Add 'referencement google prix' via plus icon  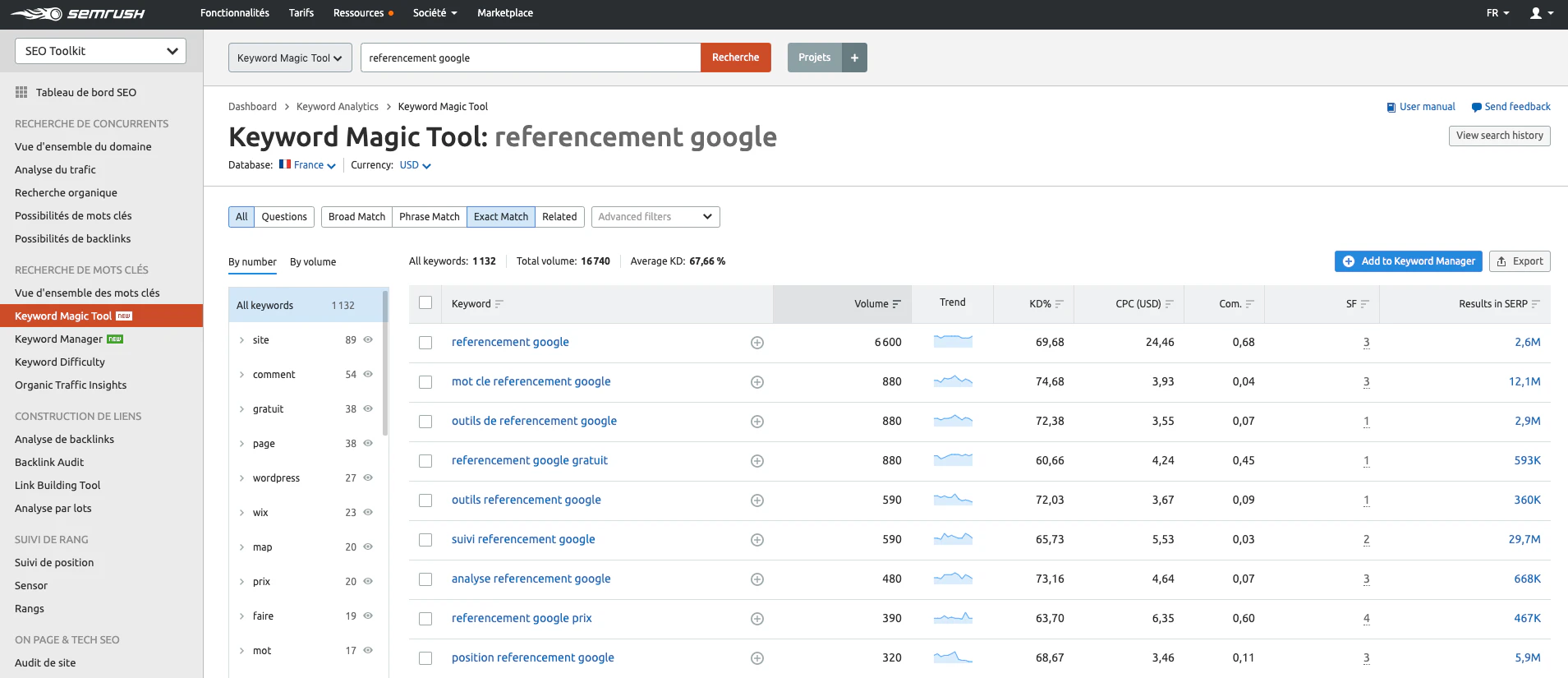coord(757,619)
